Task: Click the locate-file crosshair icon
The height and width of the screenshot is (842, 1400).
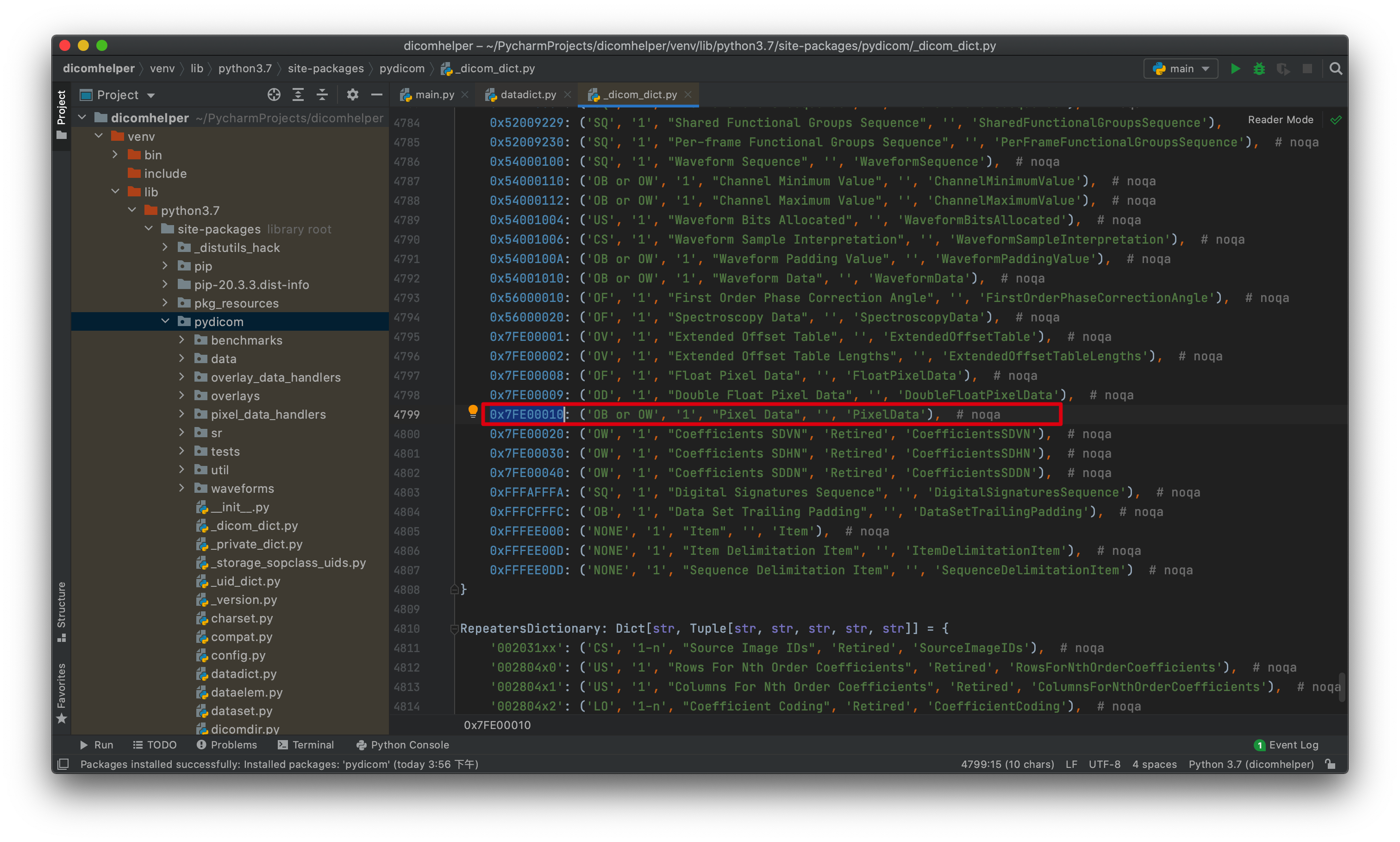Action: click(x=274, y=95)
